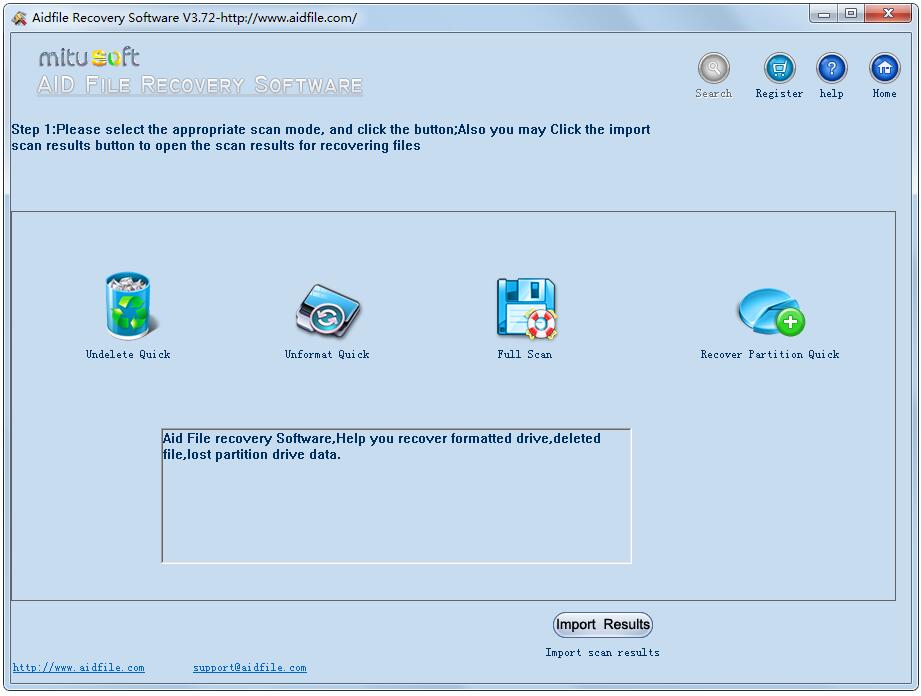
Task: Click the Aidfile app icon in title bar
Action: click(19, 18)
